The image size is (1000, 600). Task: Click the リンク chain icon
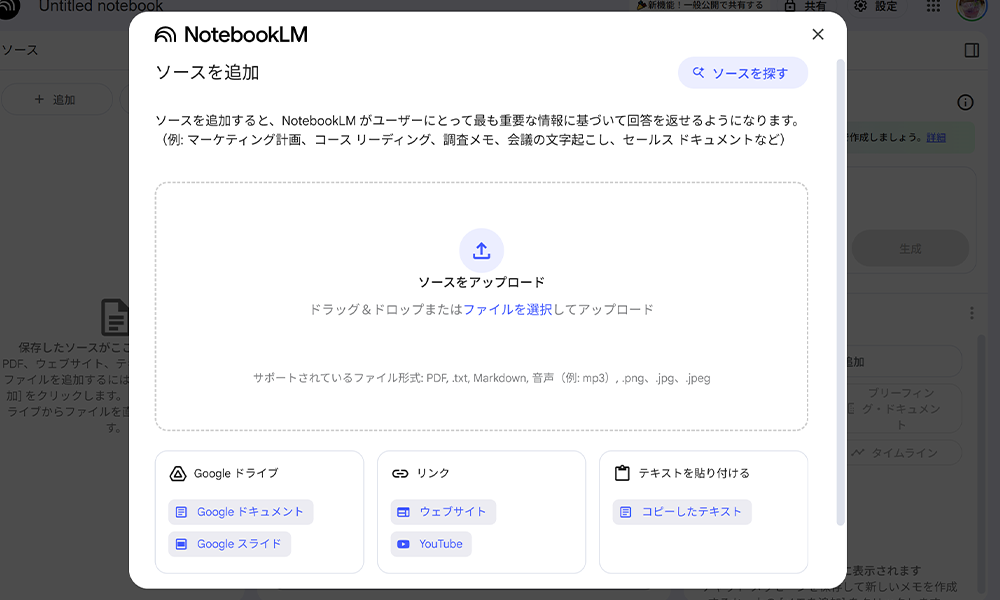[x=400, y=473]
